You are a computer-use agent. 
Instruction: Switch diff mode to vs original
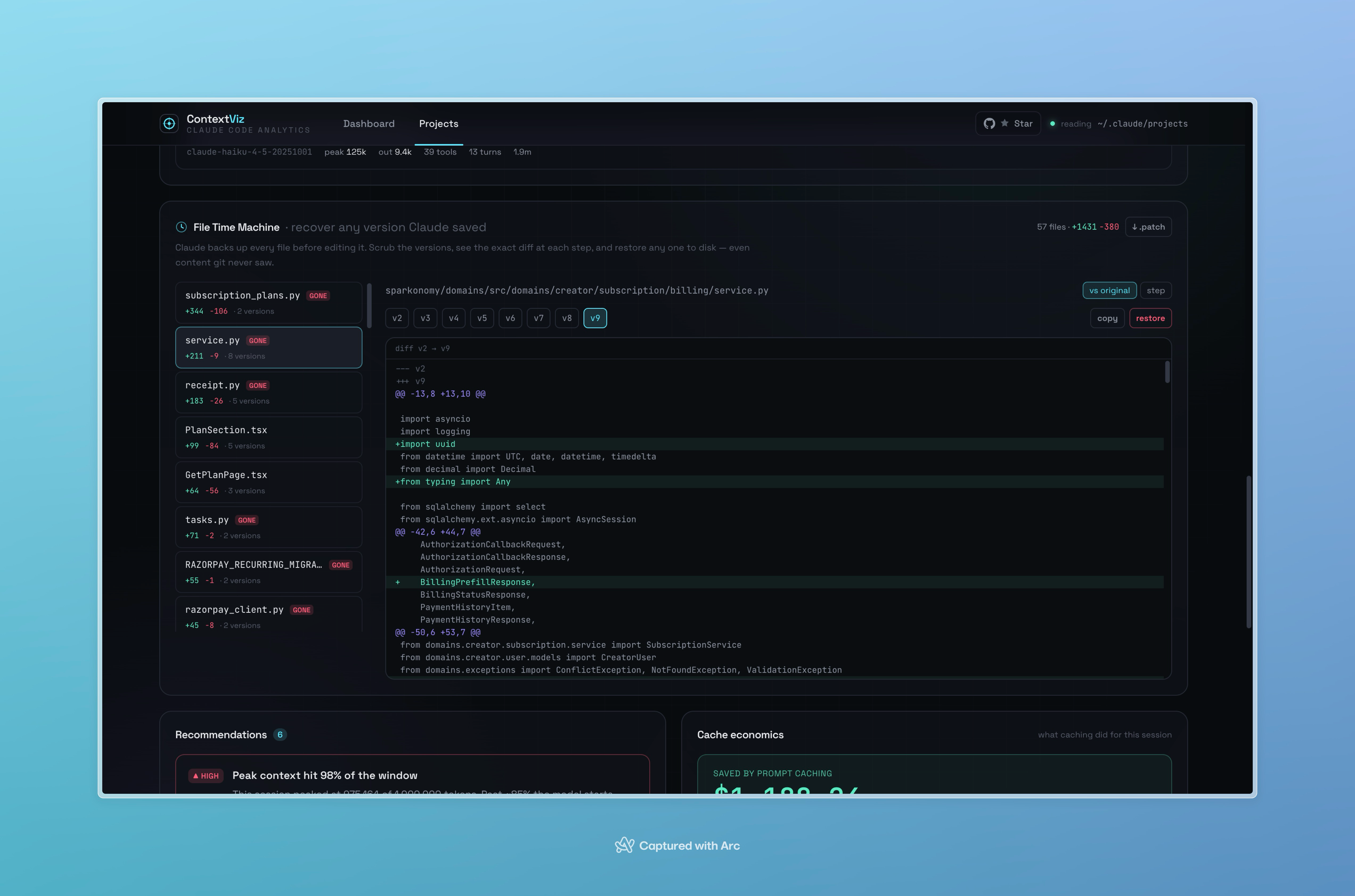[1109, 290]
